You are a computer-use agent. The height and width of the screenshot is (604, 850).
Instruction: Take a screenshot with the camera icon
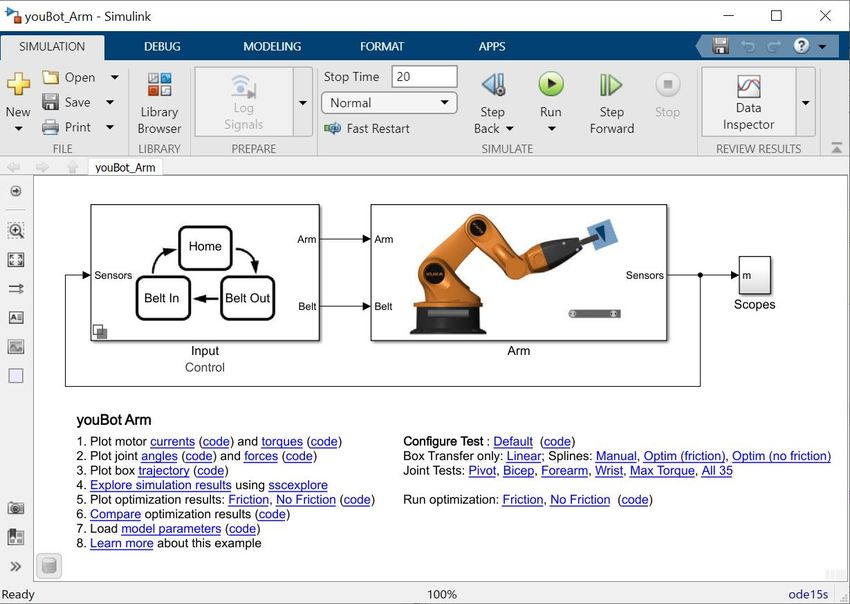[x=16, y=508]
